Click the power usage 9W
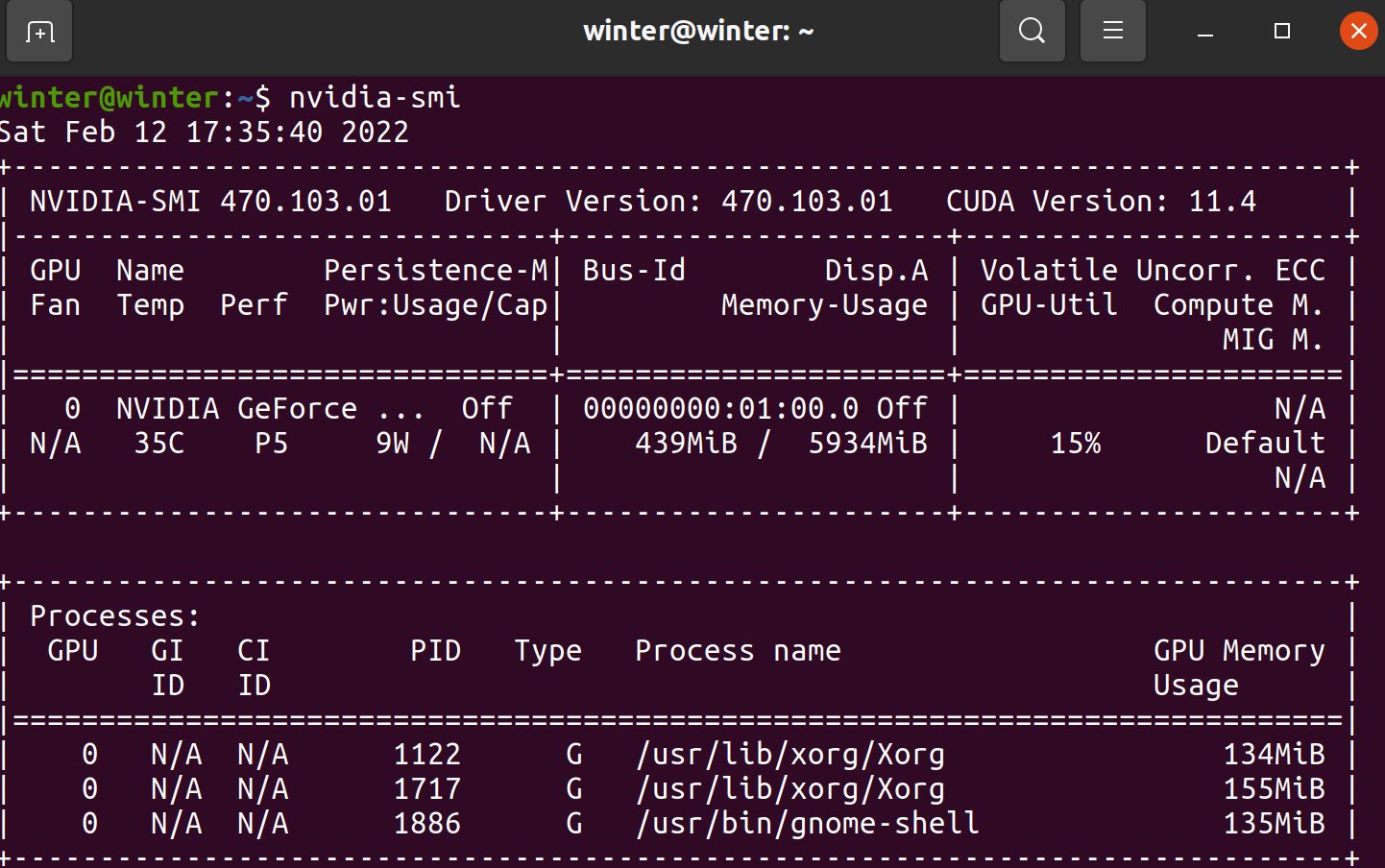Screen dimensions: 1385x868 393,443
